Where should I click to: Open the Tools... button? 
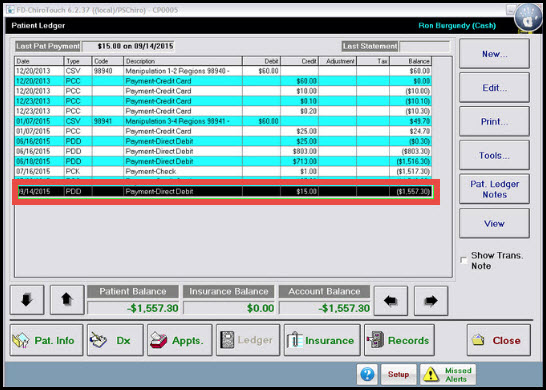point(494,155)
